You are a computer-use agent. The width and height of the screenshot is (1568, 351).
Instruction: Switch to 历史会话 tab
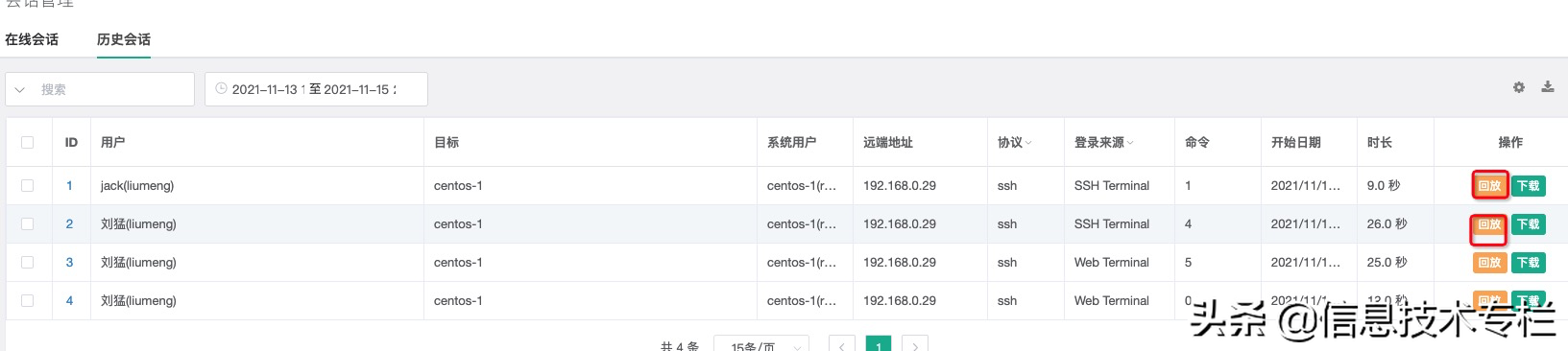pos(124,39)
